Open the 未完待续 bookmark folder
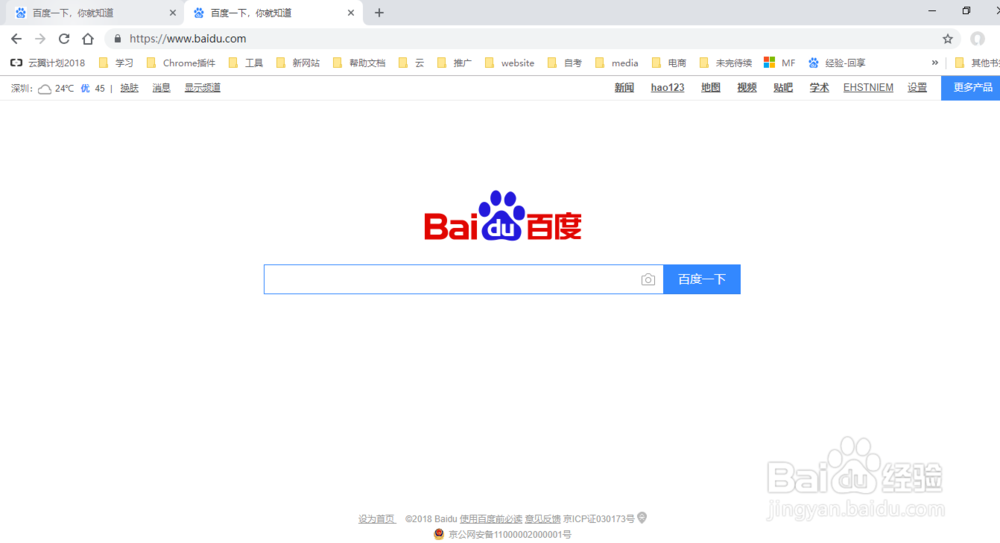The image size is (1000, 543). point(725,63)
